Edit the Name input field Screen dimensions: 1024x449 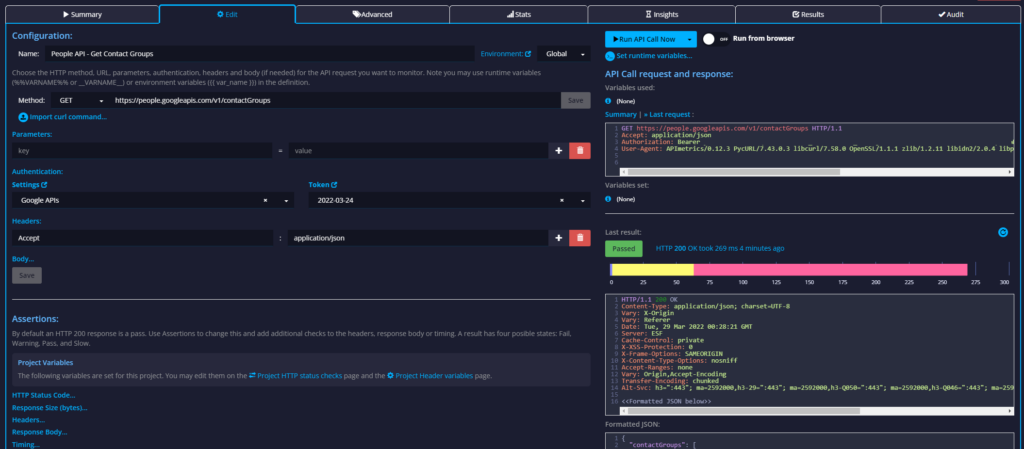point(260,54)
